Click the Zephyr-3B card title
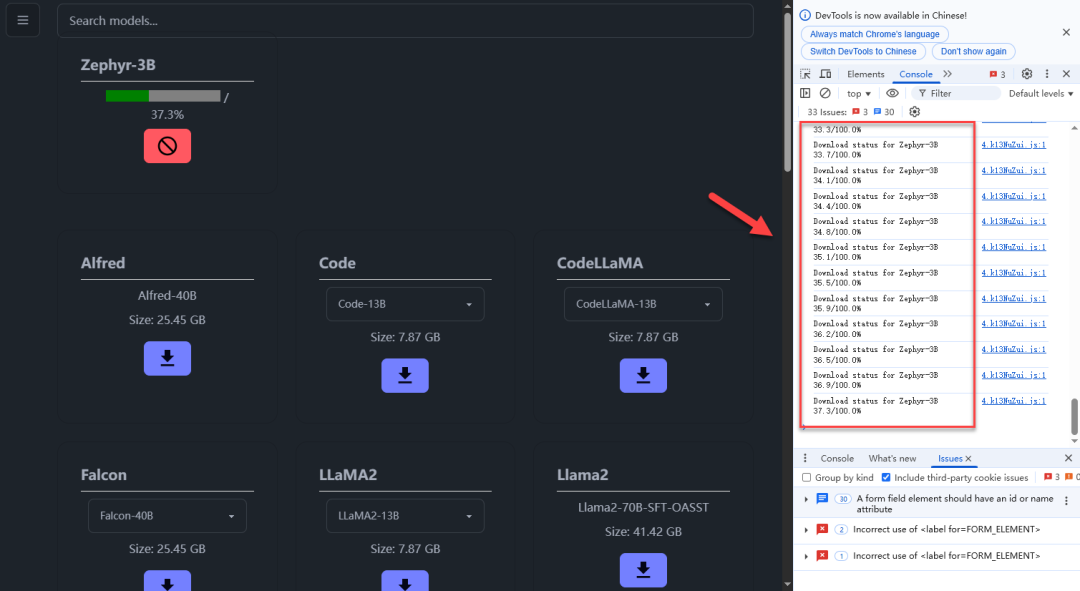Image resolution: width=1080 pixels, height=591 pixels. 118,65
